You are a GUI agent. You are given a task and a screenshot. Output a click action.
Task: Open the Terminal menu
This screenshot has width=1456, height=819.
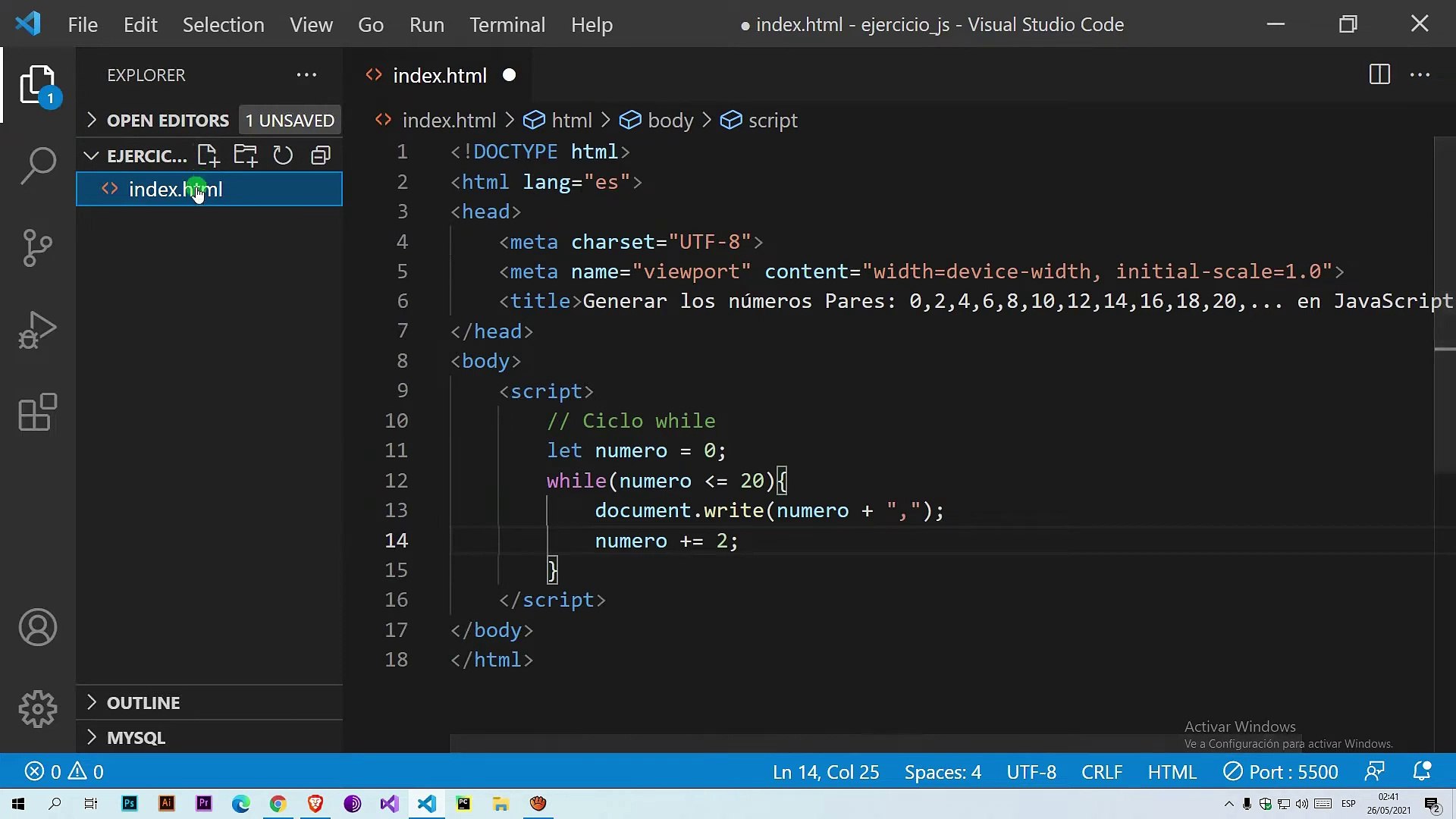click(x=507, y=24)
